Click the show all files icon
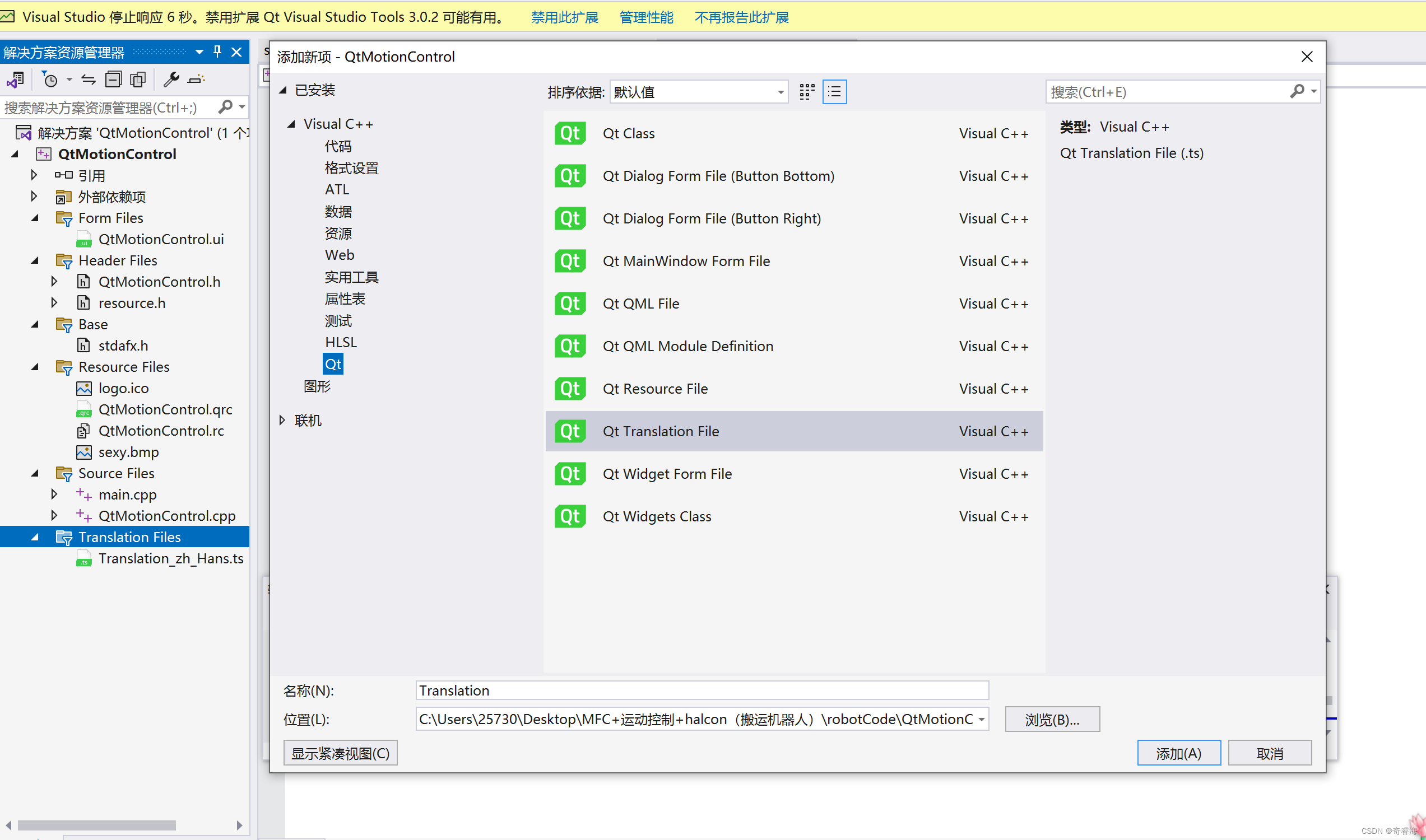 pyautogui.click(x=138, y=80)
